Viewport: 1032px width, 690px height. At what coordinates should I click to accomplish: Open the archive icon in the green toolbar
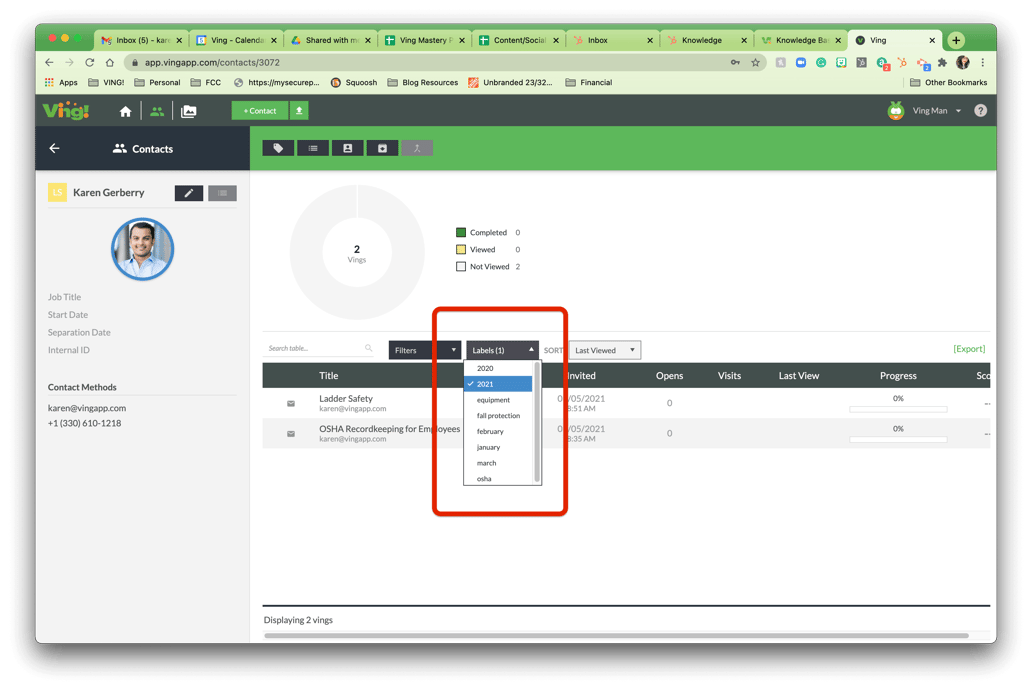[x=381, y=147]
